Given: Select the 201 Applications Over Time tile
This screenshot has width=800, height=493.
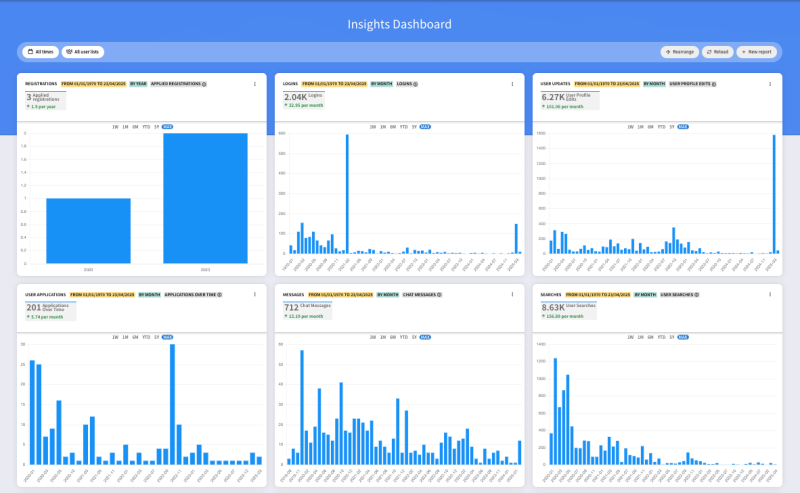Looking at the screenshot, I should point(51,311).
